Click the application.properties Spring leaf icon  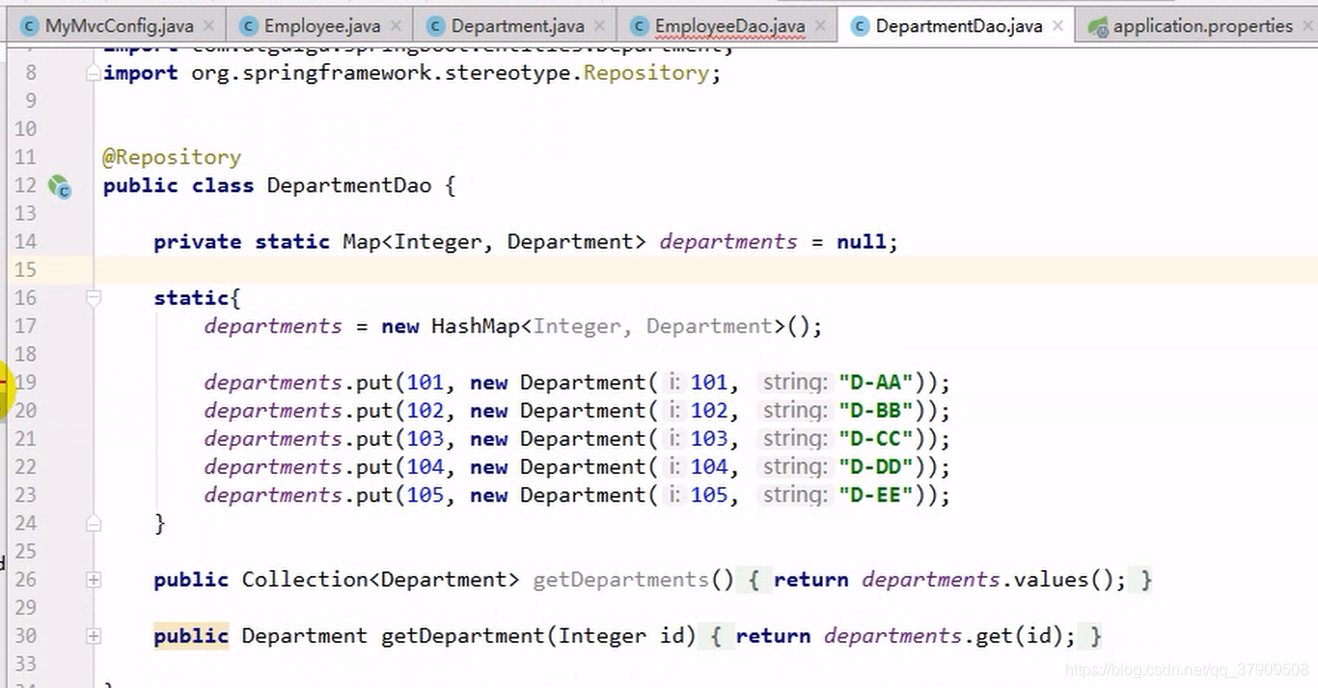click(x=1098, y=26)
